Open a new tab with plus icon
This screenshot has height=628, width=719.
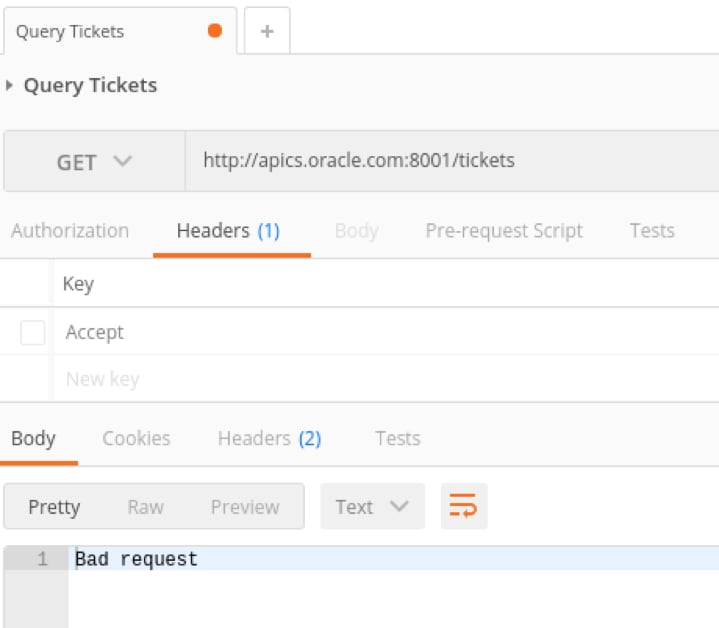[x=267, y=31]
